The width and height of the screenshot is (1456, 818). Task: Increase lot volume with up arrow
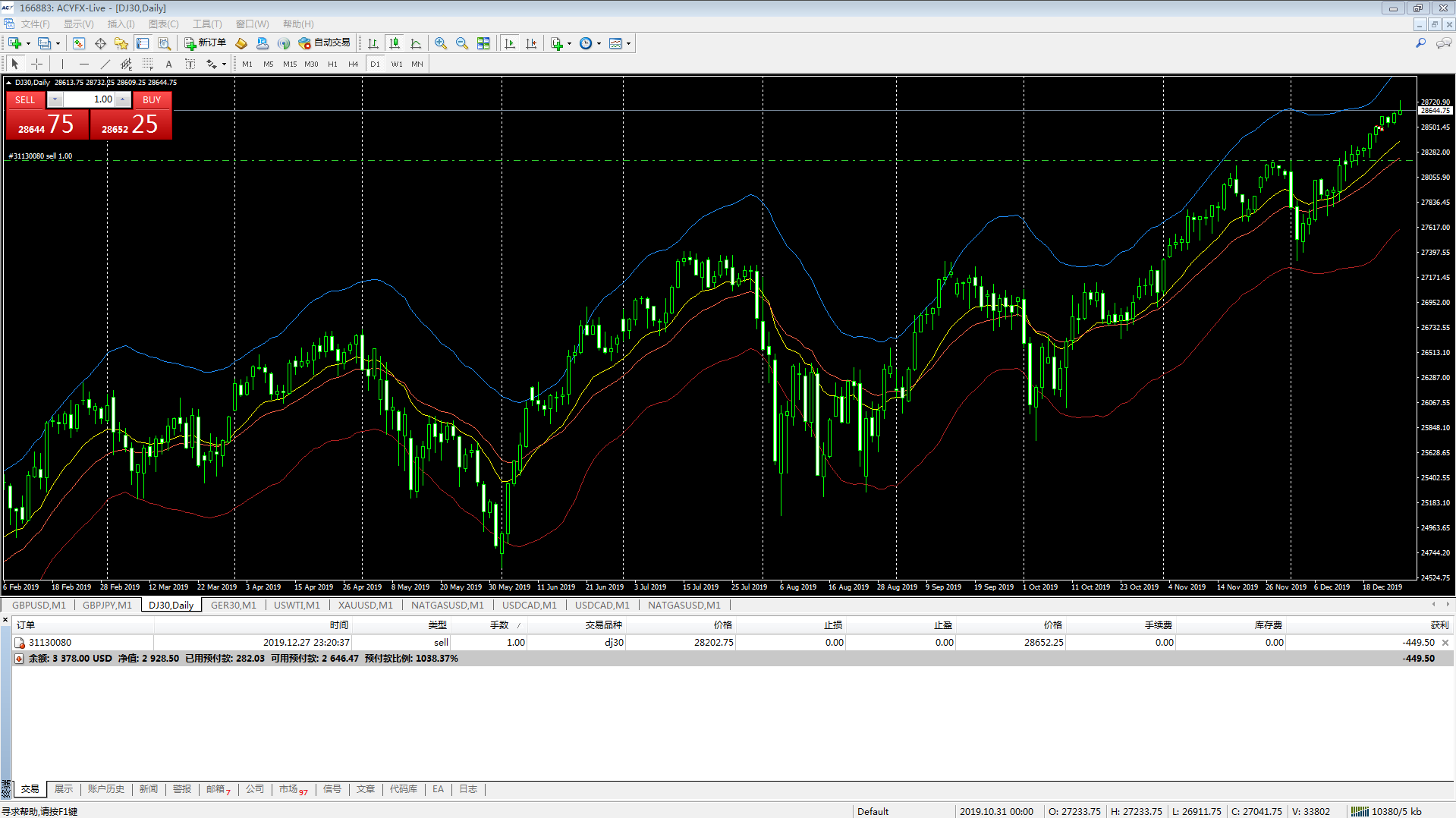click(122, 99)
